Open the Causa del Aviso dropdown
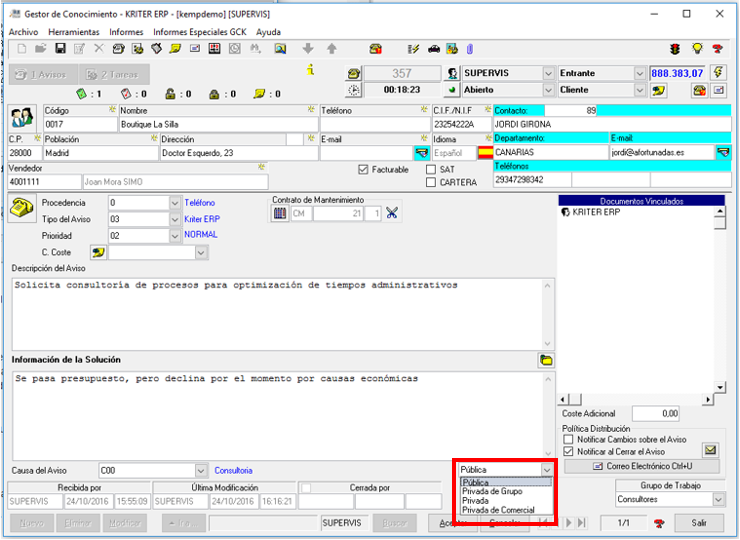 click(x=201, y=471)
